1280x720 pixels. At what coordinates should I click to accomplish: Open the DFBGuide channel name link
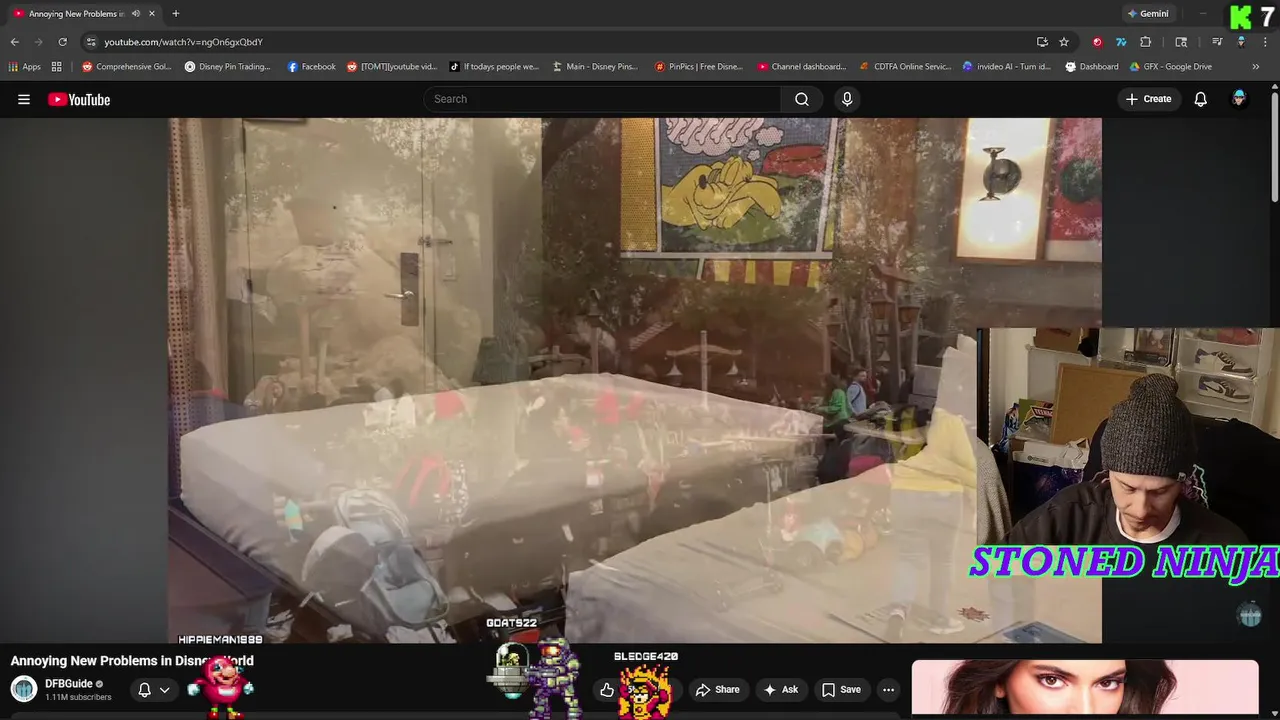[x=69, y=684]
